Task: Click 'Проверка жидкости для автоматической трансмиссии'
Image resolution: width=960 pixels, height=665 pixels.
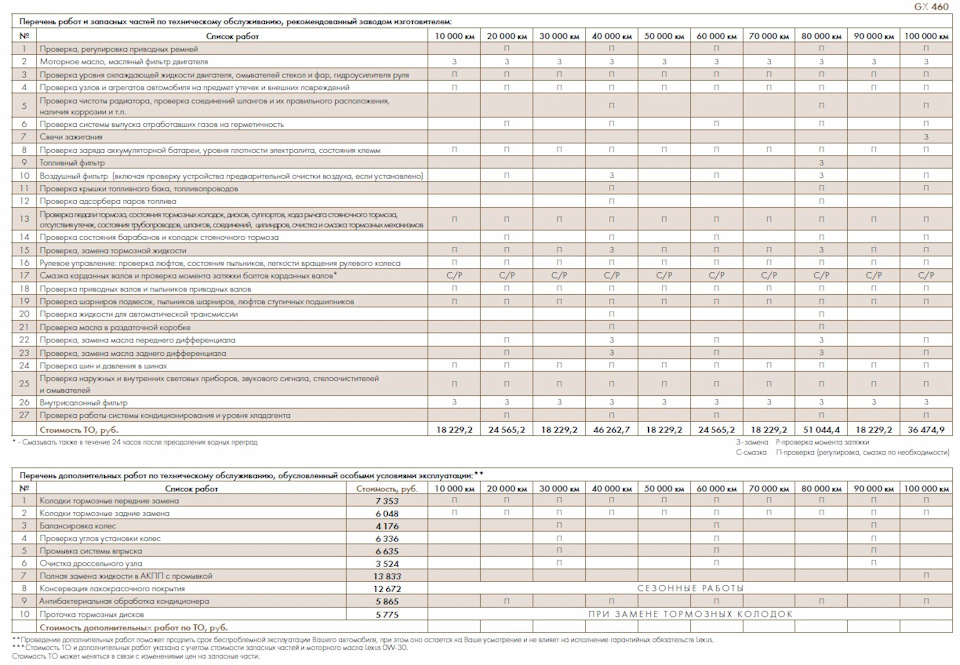Action: (139, 314)
